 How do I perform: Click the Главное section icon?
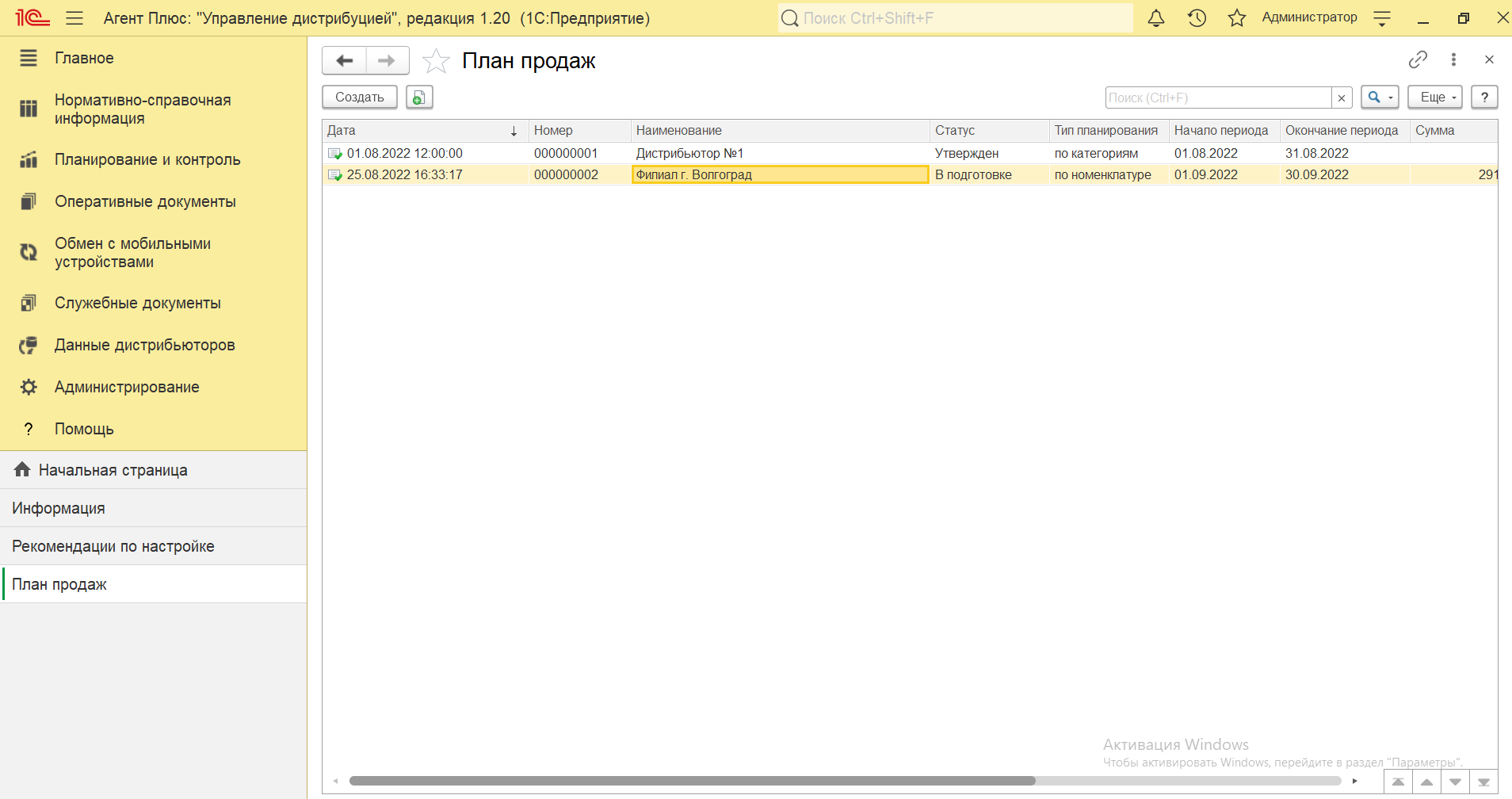pos(29,58)
